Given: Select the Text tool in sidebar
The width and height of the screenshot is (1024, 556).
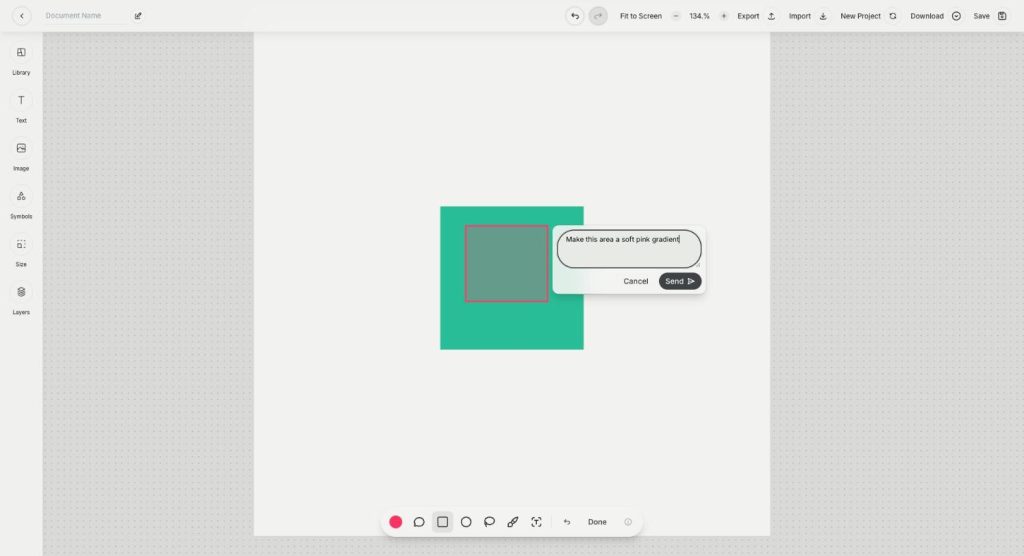Looking at the screenshot, I should (21, 108).
